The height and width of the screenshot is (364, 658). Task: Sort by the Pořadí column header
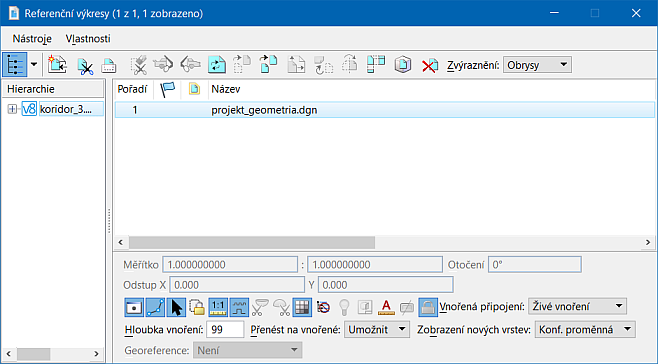coord(132,89)
